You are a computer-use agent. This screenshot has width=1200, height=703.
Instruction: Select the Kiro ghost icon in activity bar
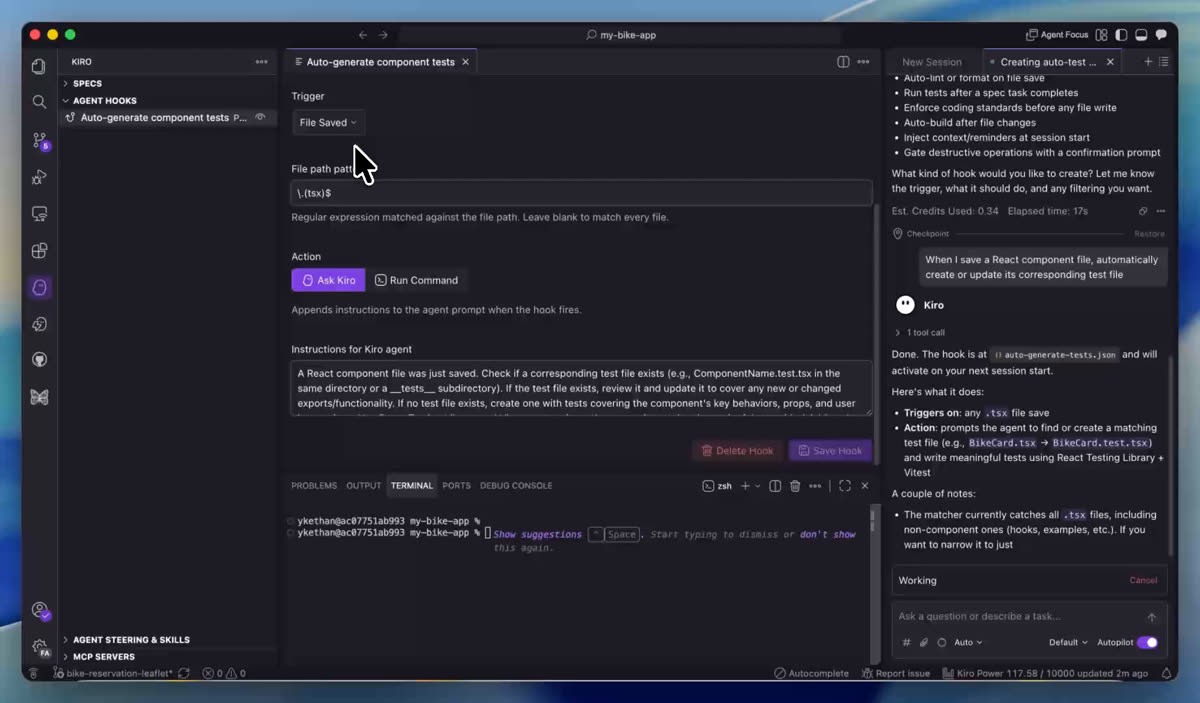point(39,288)
